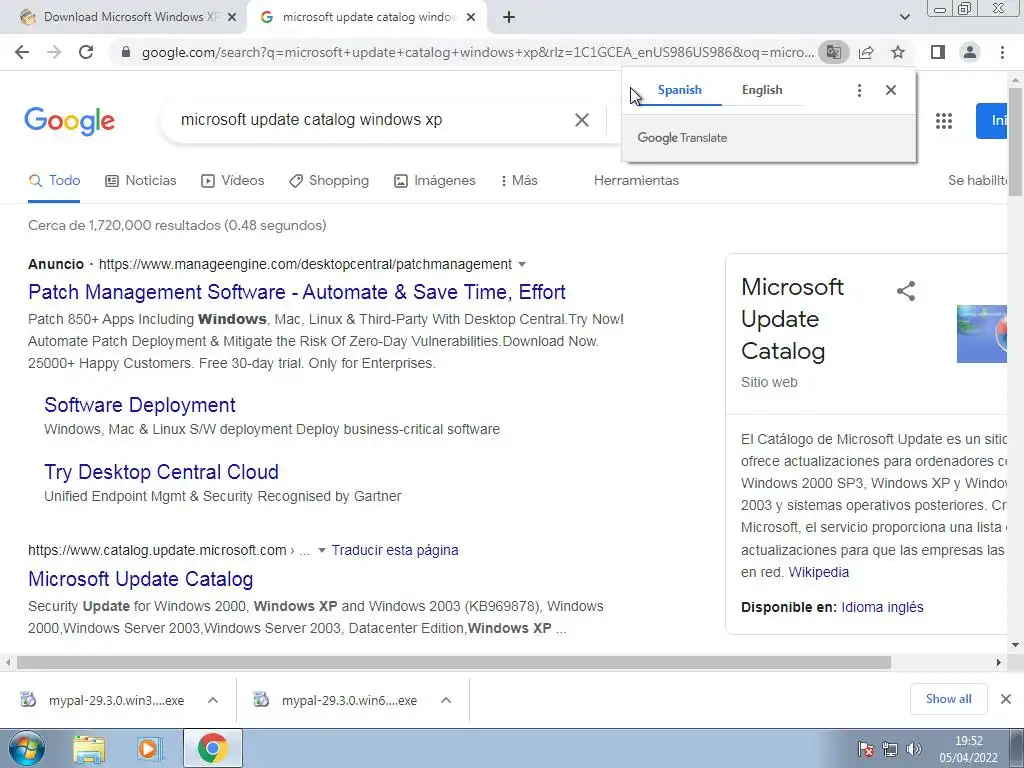Close the microsoft update catalog search tab
This screenshot has height=768, width=1024.
click(x=471, y=18)
